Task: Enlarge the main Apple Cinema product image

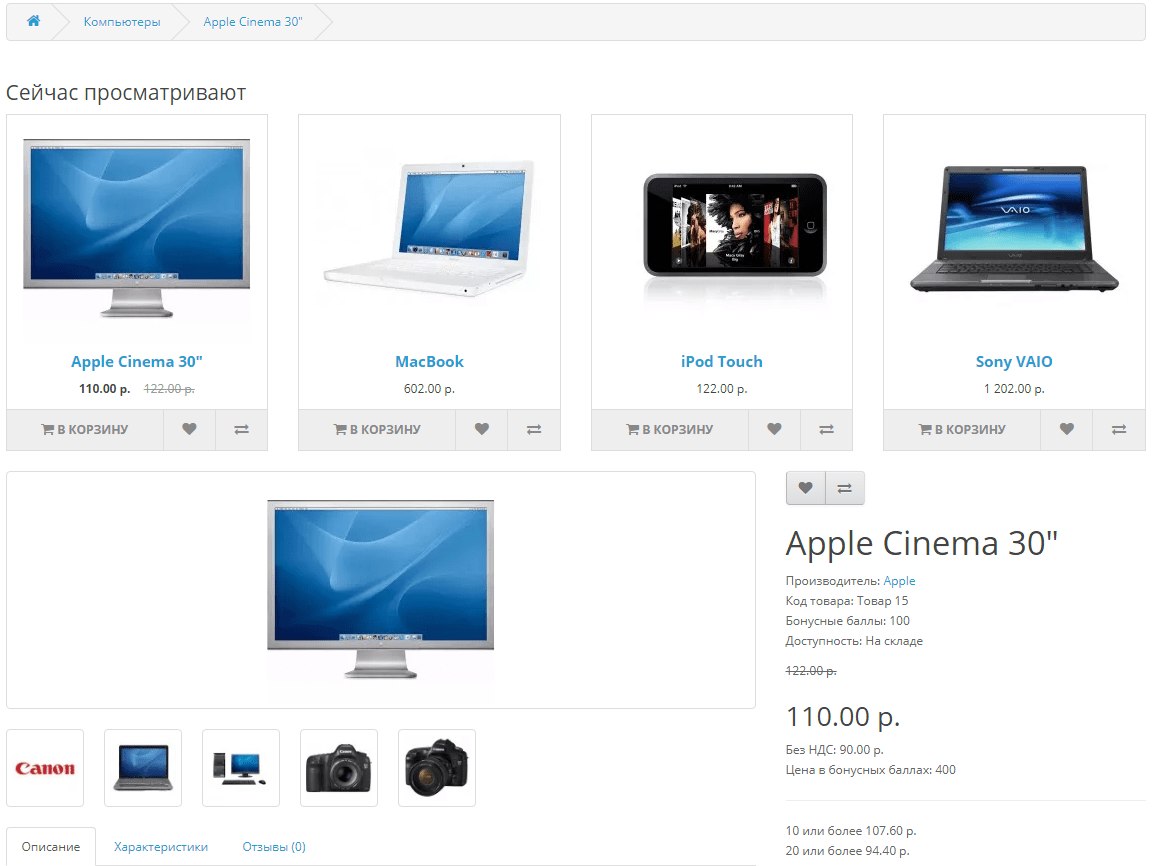Action: [x=380, y=590]
